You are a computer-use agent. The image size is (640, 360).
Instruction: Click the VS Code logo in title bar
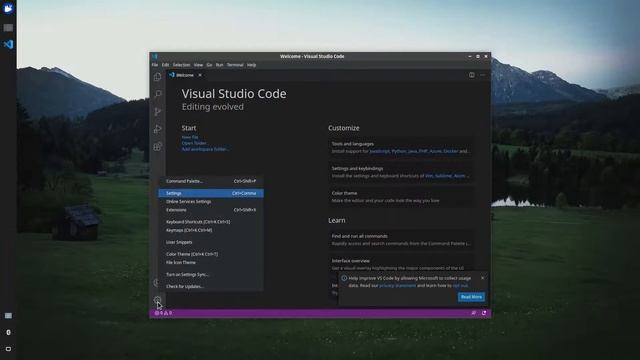pos(155,56)
